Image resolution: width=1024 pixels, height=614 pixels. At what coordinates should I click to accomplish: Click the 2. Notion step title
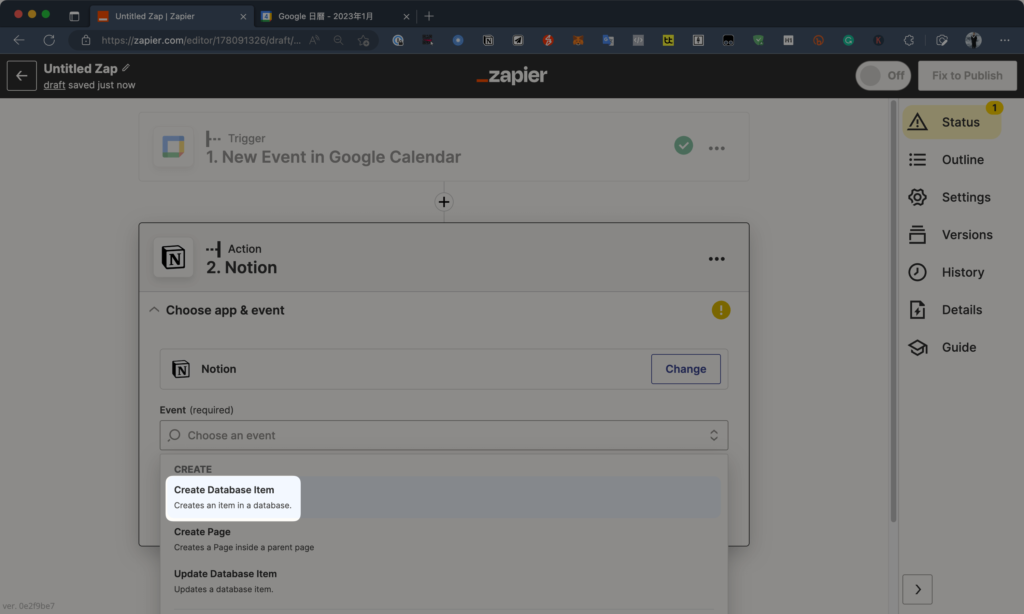[x=242, y=267]
